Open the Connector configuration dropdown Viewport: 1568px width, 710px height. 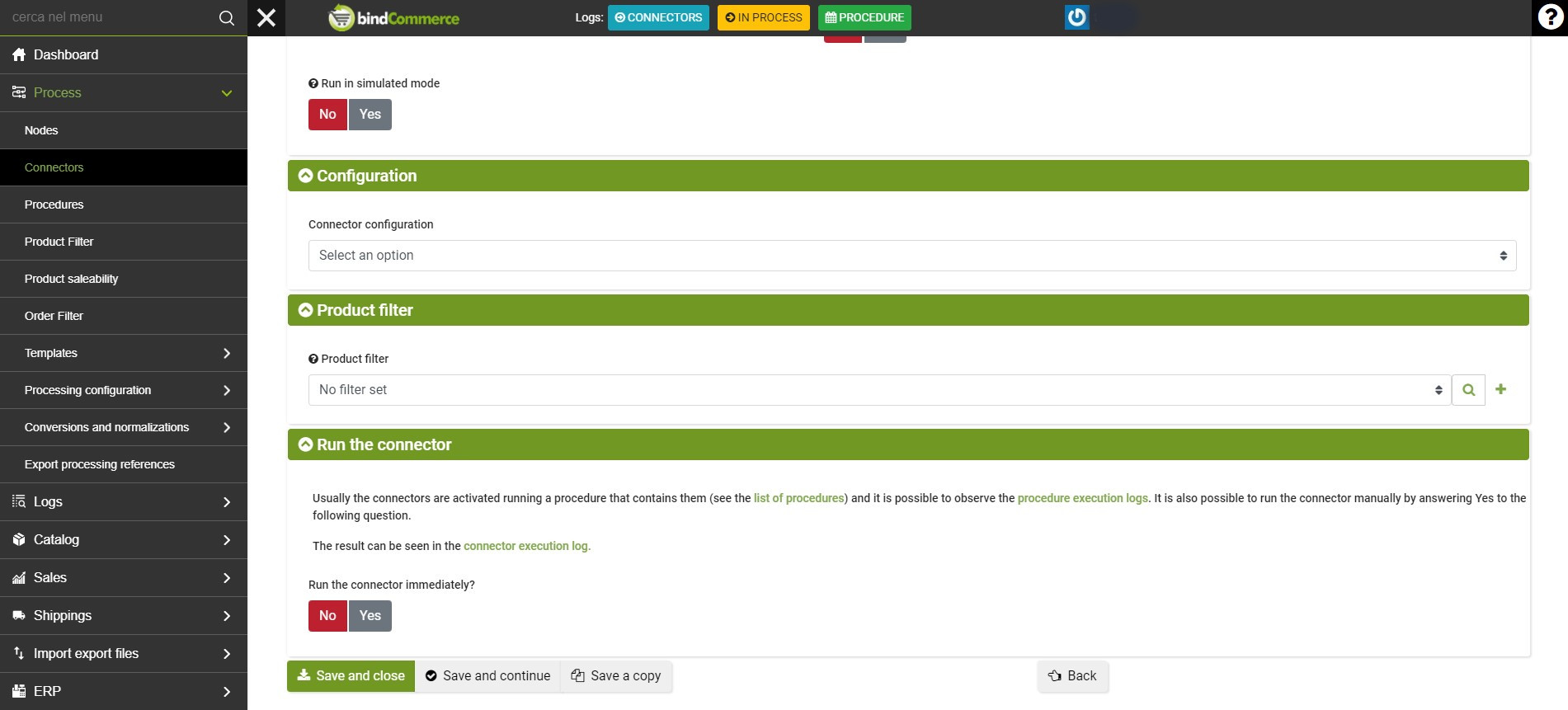(x=912, y=256)
